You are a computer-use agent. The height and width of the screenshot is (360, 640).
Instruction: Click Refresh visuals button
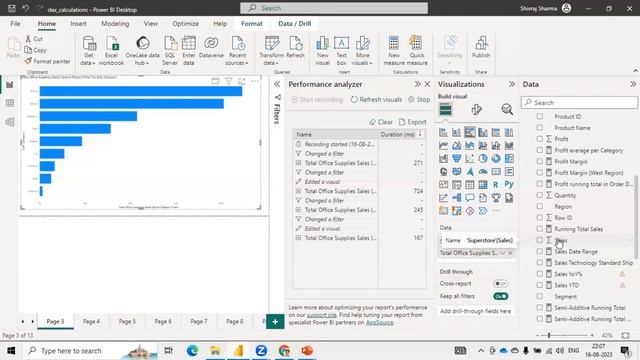(x=376, y=100)
